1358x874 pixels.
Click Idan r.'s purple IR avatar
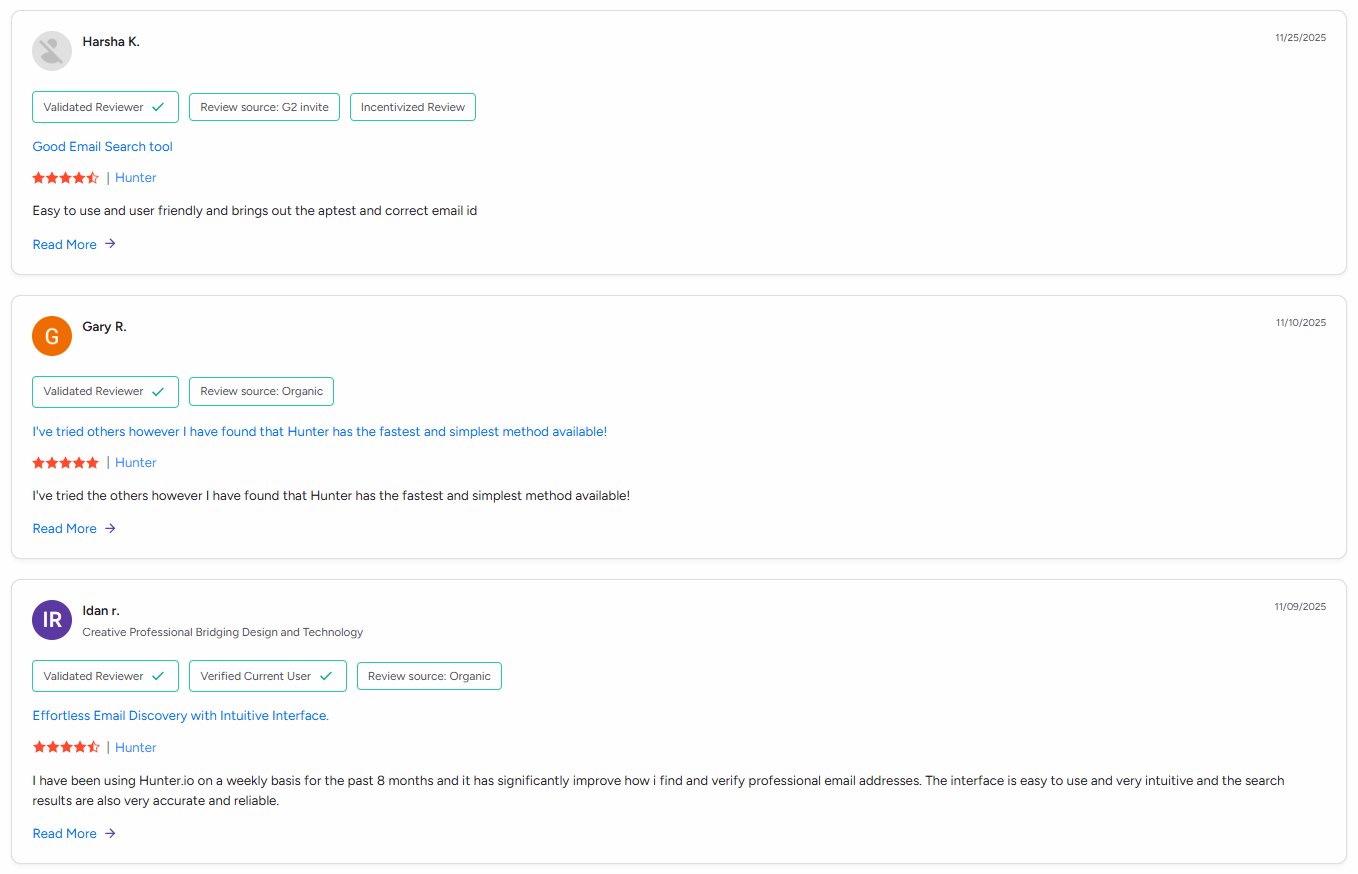pos(52,620)
